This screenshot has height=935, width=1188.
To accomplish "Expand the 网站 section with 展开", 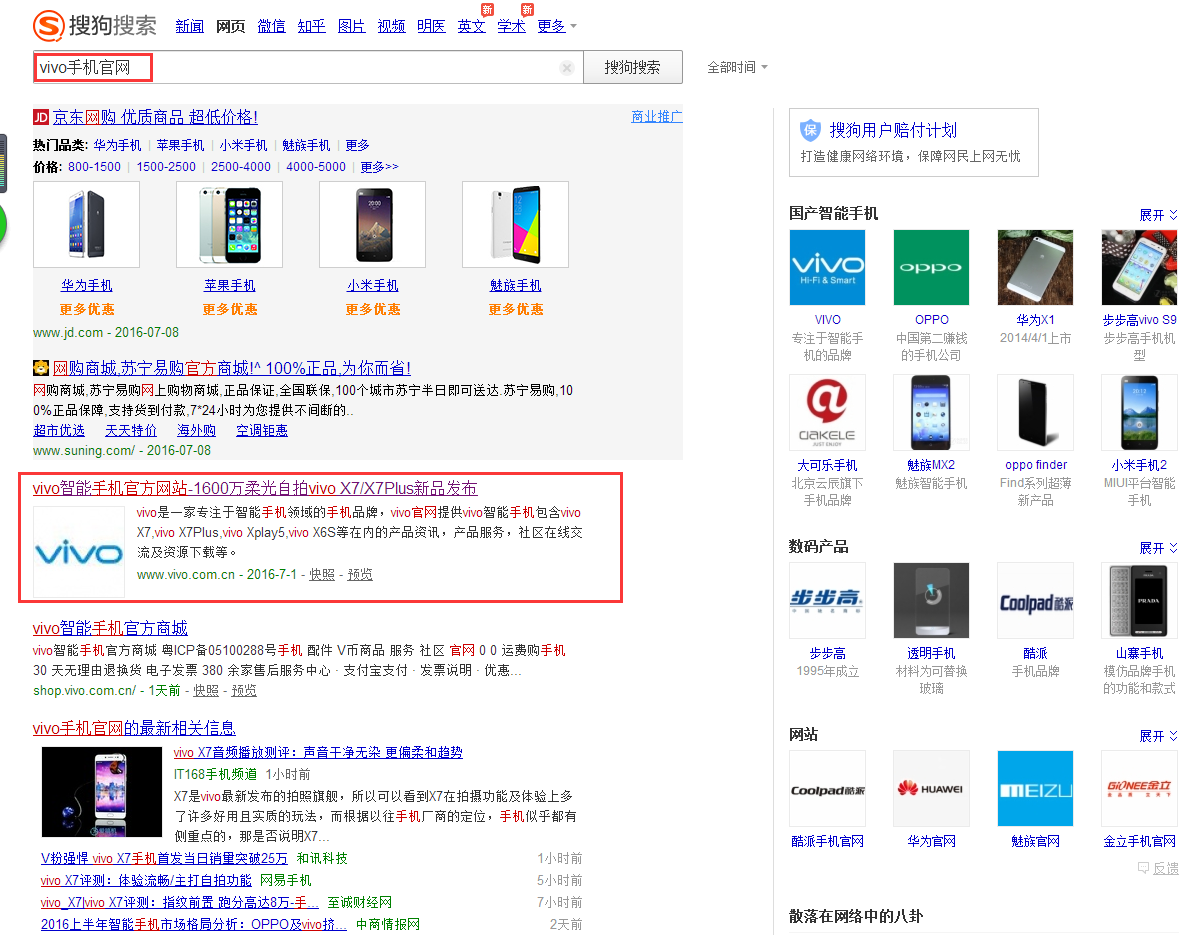I will tap(1158, 736).
